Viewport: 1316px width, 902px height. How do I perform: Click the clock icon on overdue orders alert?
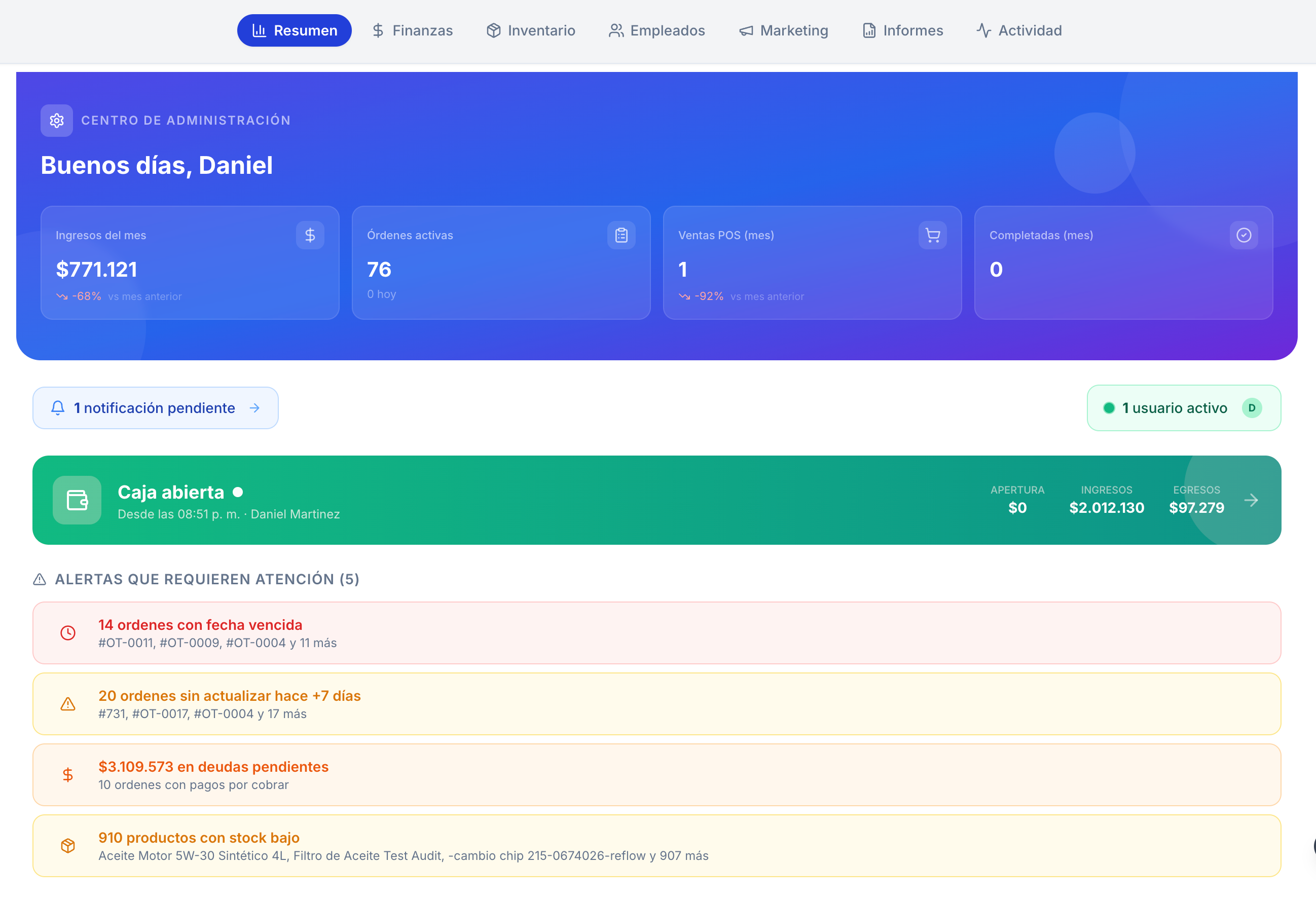click(x=68, y=632)
